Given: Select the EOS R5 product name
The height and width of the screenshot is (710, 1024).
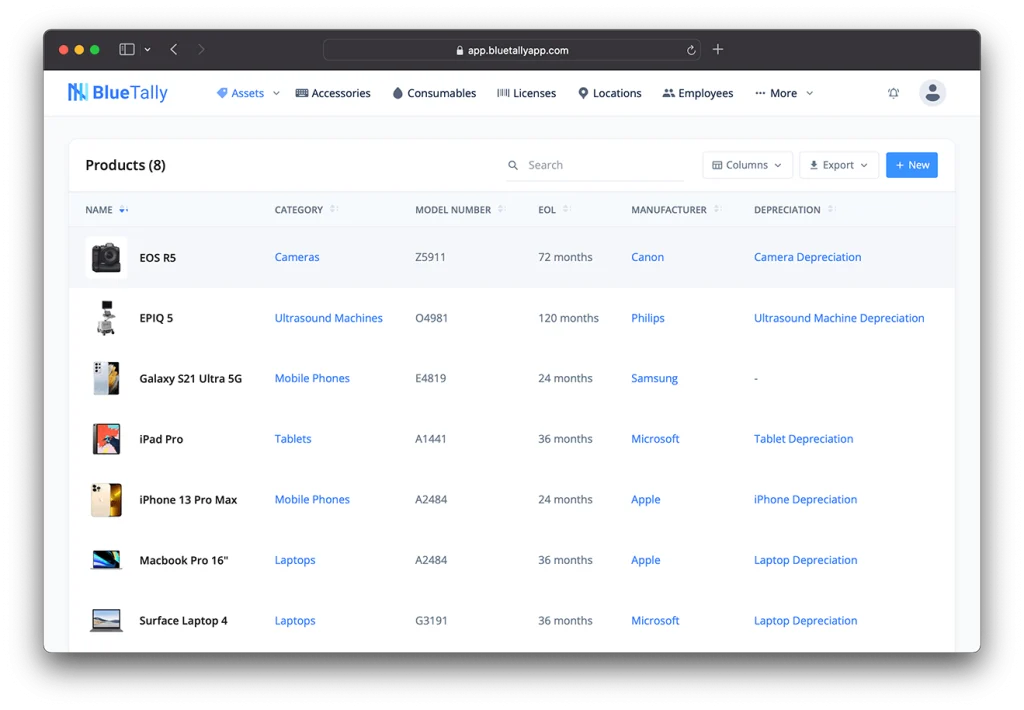Looking at the screenshot, I should point(157,257).
